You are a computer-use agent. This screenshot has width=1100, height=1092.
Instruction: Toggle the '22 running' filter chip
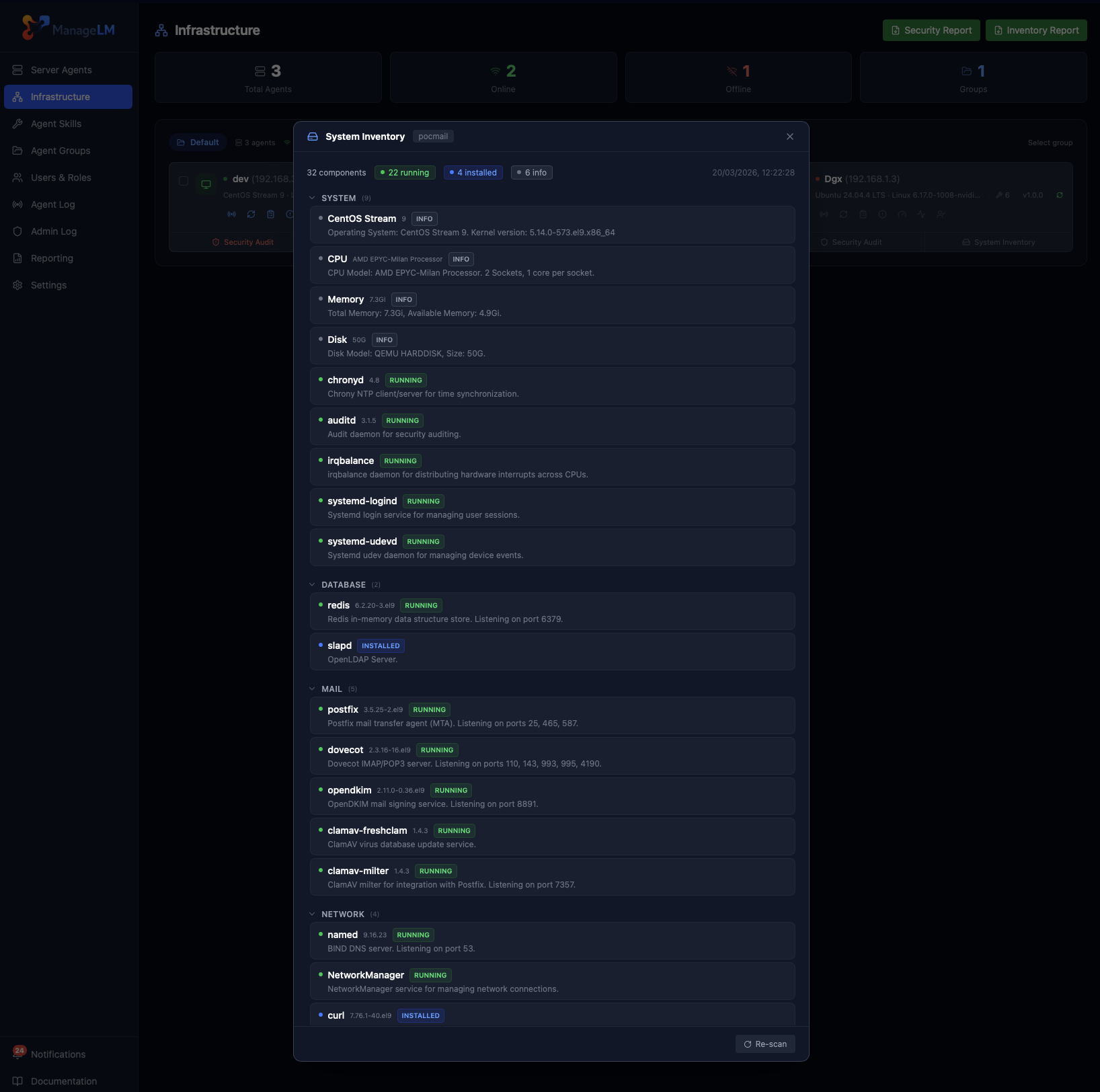click(405, 172)
